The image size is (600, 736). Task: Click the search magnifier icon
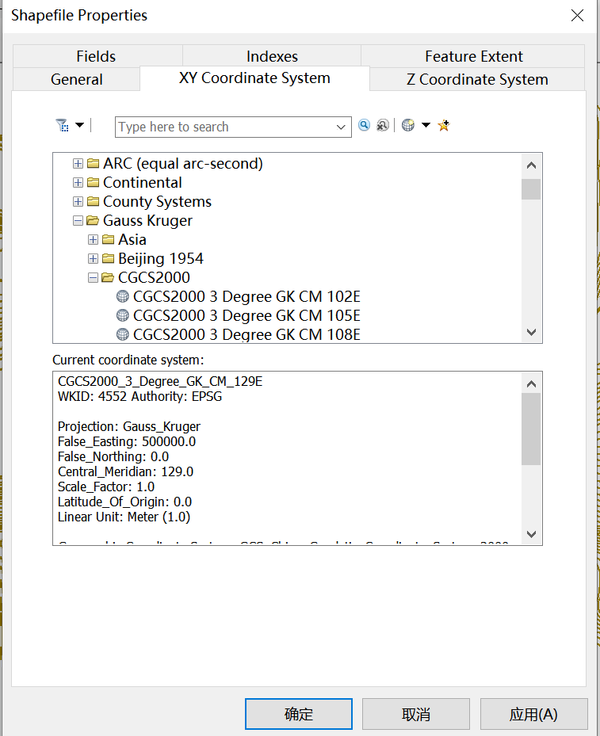(364, 126)
